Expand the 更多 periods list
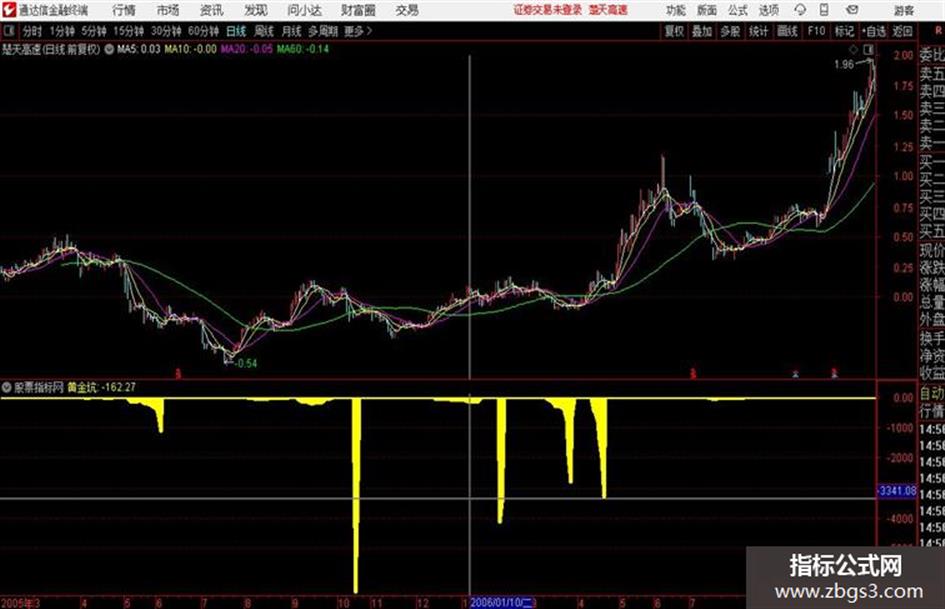The width and height of the screenshot is (945, 609). (x=358, y=31)
